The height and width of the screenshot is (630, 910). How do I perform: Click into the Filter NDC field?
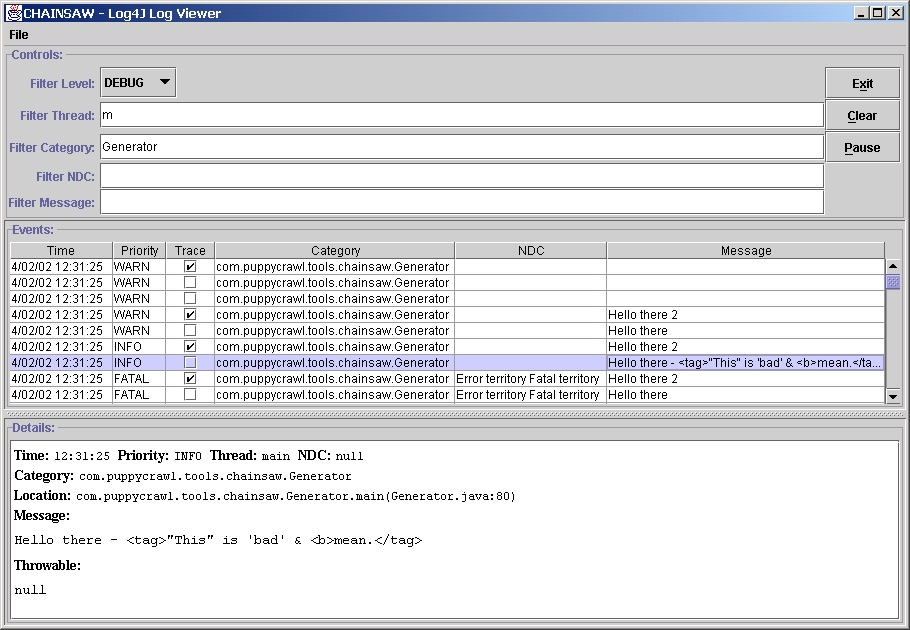461,176
